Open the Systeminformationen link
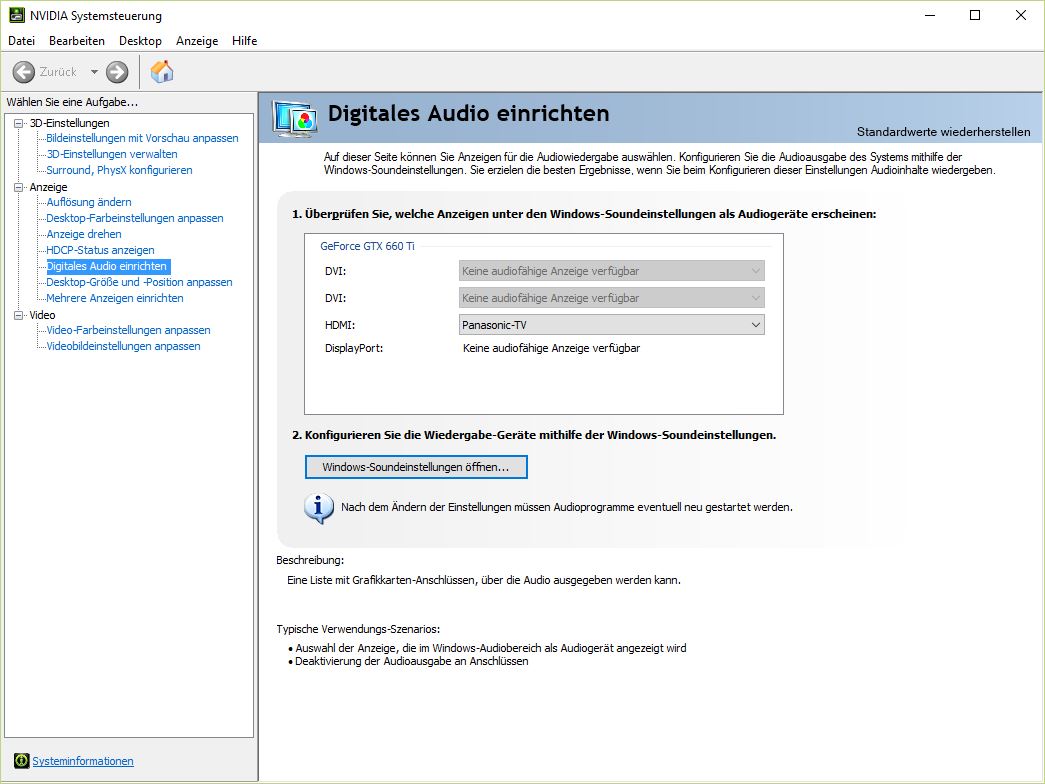Image resolution: width=1045 pixels, height=784 pixels. pos(83,761)
